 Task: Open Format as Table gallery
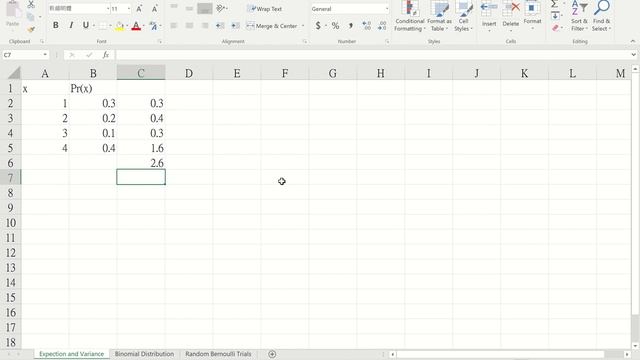pyautogui.click(x=439, y=16)
